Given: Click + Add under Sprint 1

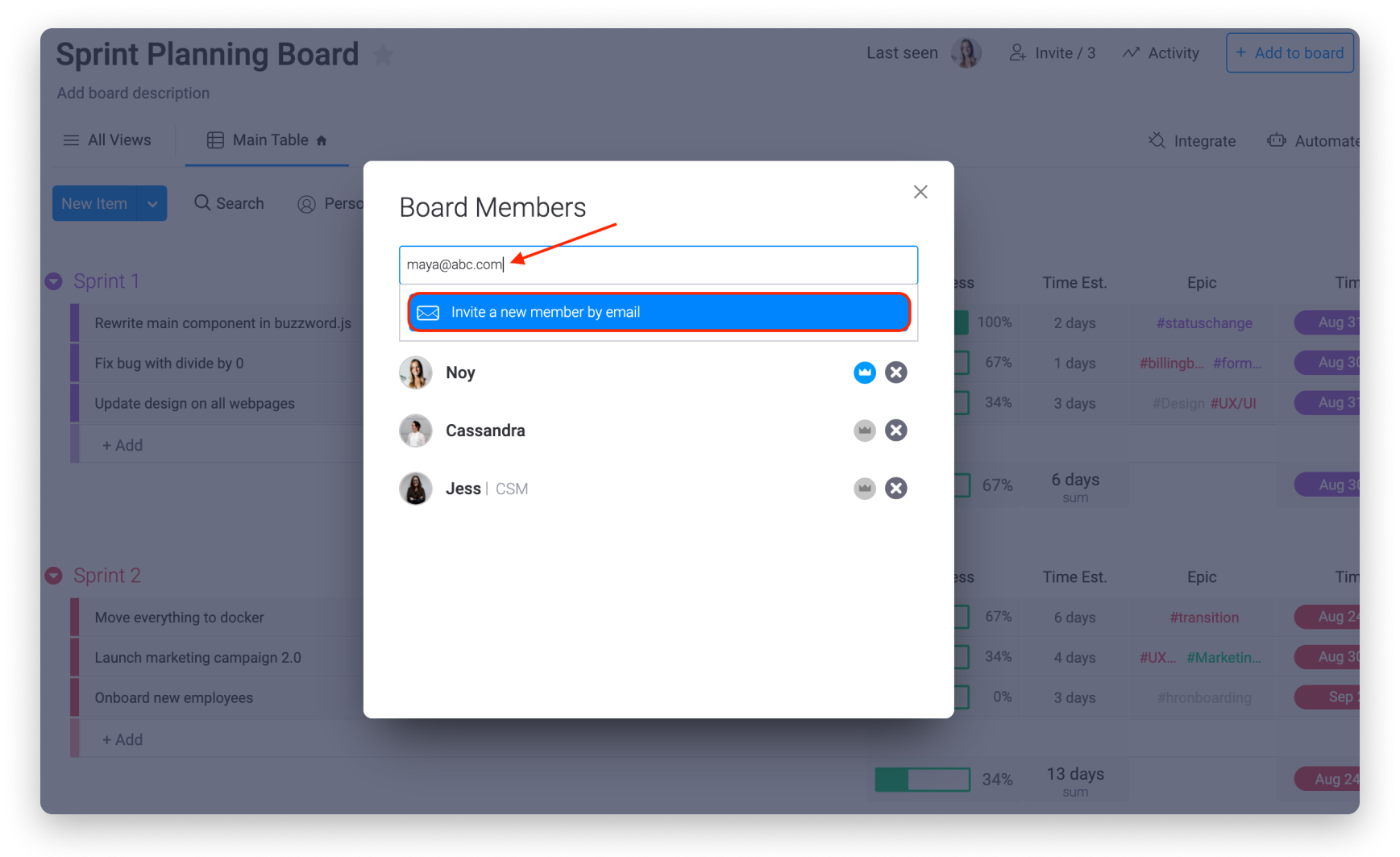Looking at the screenshot, I should tap(123, 445).
